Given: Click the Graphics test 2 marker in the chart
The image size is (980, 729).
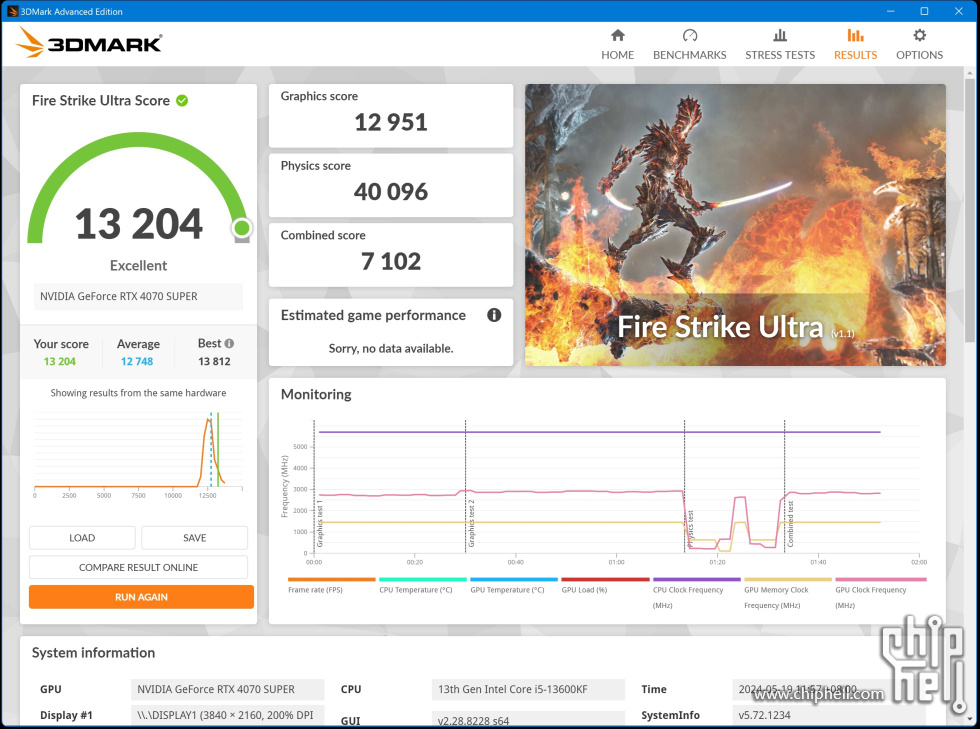Looking at the screenshot, I should point(471,523).
